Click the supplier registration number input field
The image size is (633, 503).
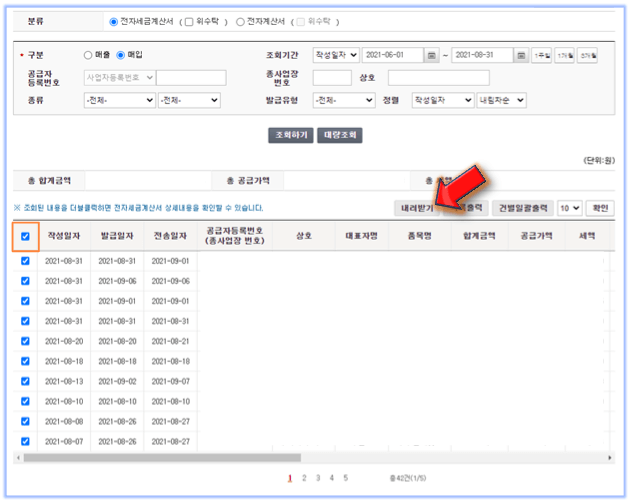click(x=191, y=78)
